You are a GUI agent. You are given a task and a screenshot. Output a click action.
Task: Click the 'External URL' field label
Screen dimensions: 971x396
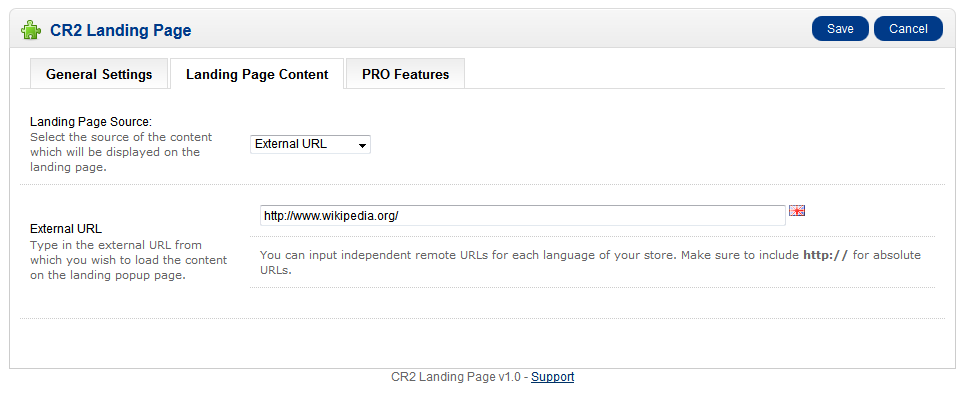[66, 229]
